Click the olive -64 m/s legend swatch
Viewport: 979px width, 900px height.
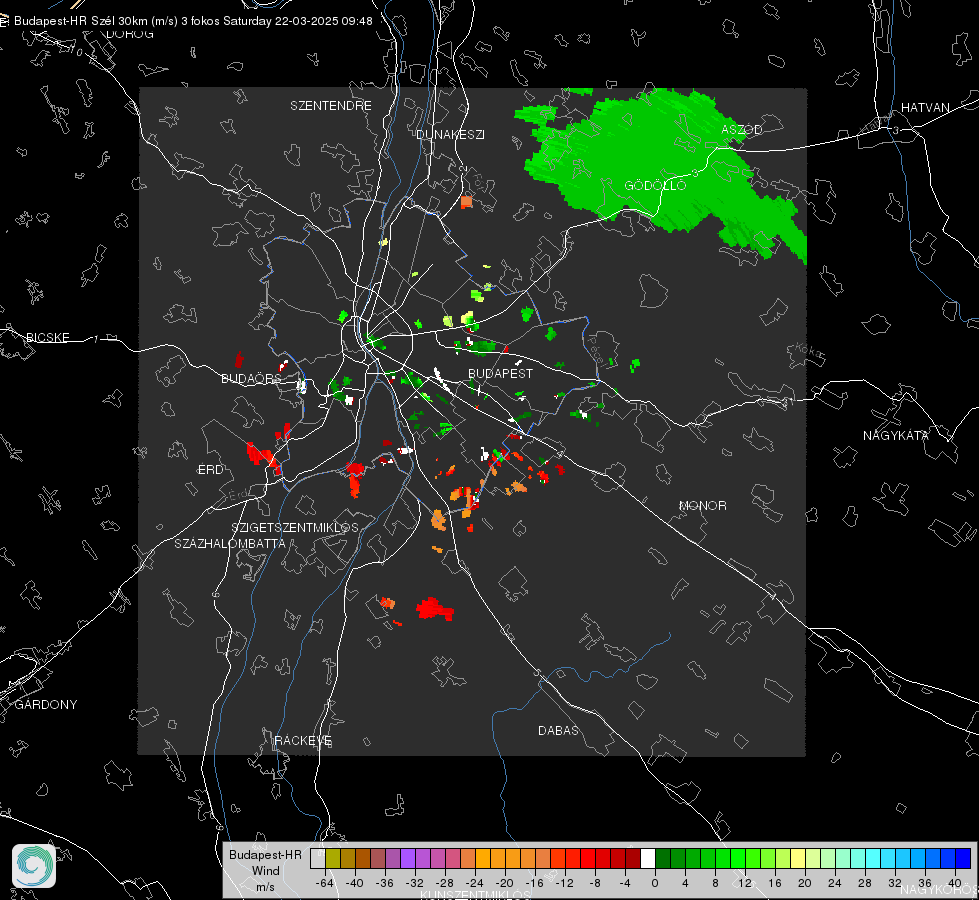(333, 858)
